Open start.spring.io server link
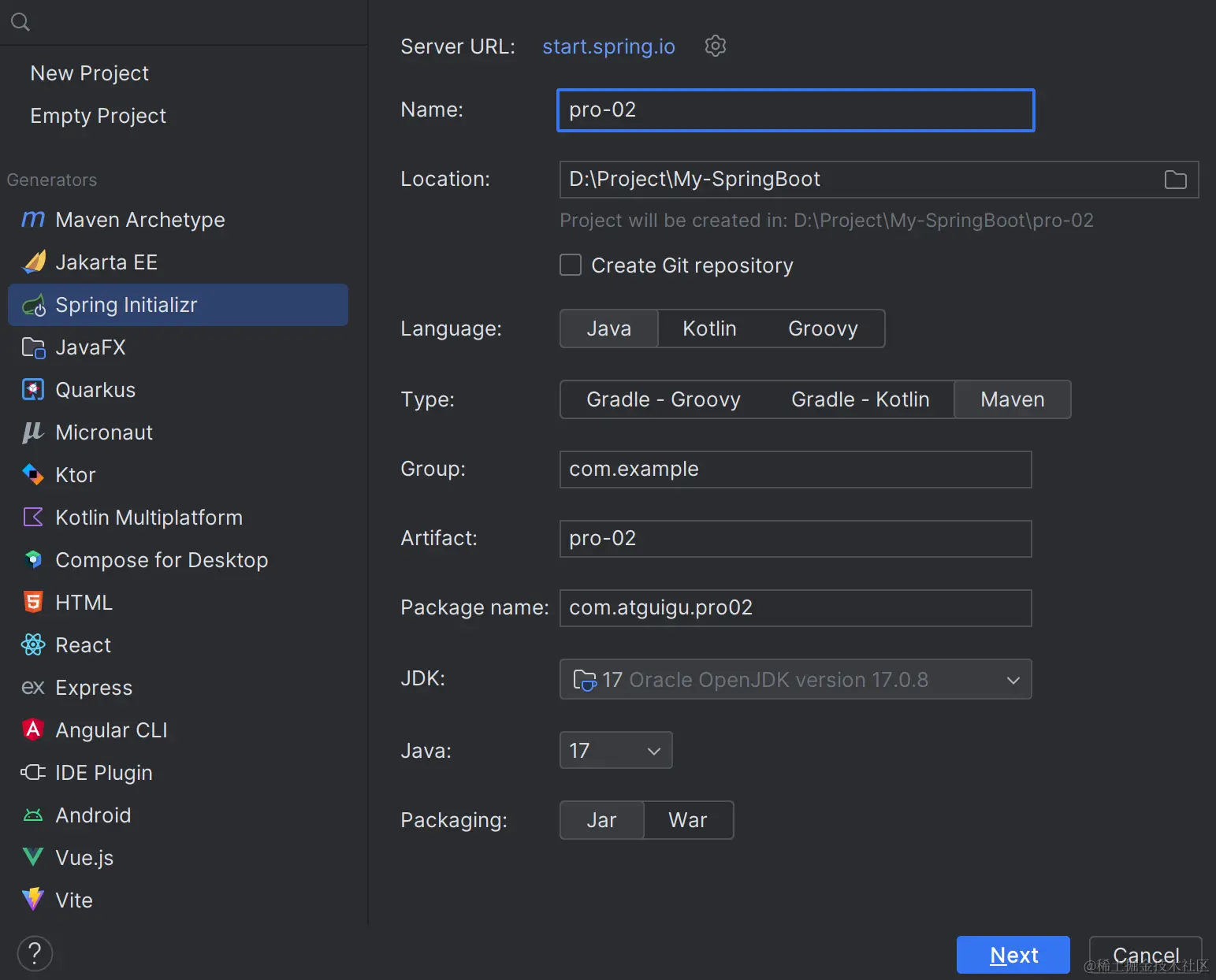 [x=608, y=46]
